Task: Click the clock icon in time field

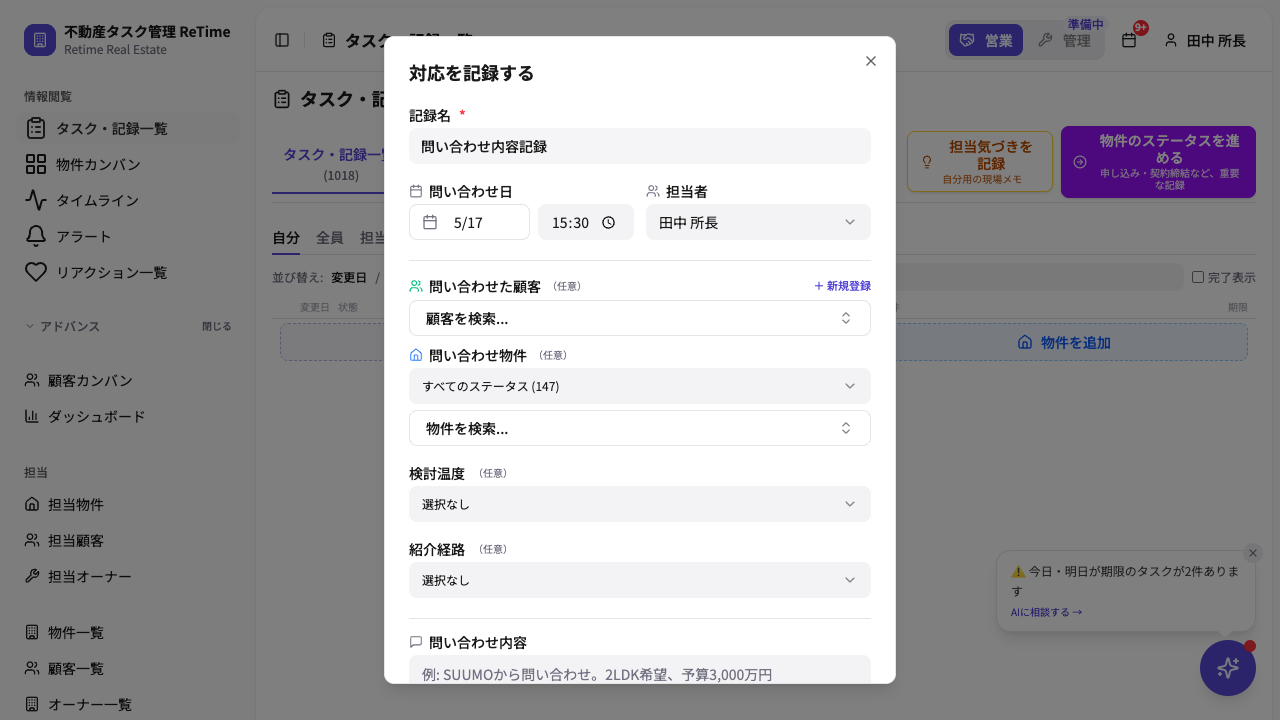Action: pyautogui.click(x=608, y=222)
